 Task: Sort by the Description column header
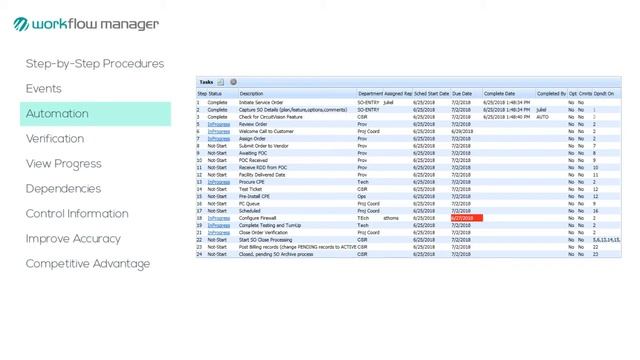click(251, 94)
